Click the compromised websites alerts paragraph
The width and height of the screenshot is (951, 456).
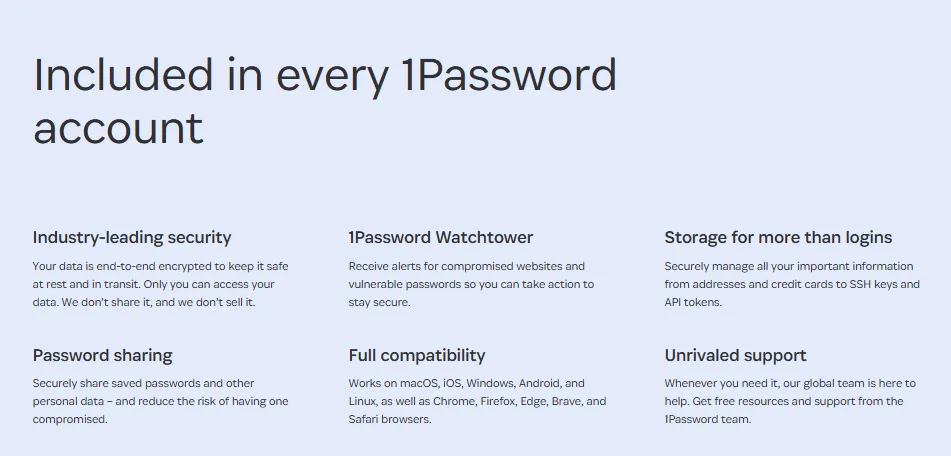point(471,284)
